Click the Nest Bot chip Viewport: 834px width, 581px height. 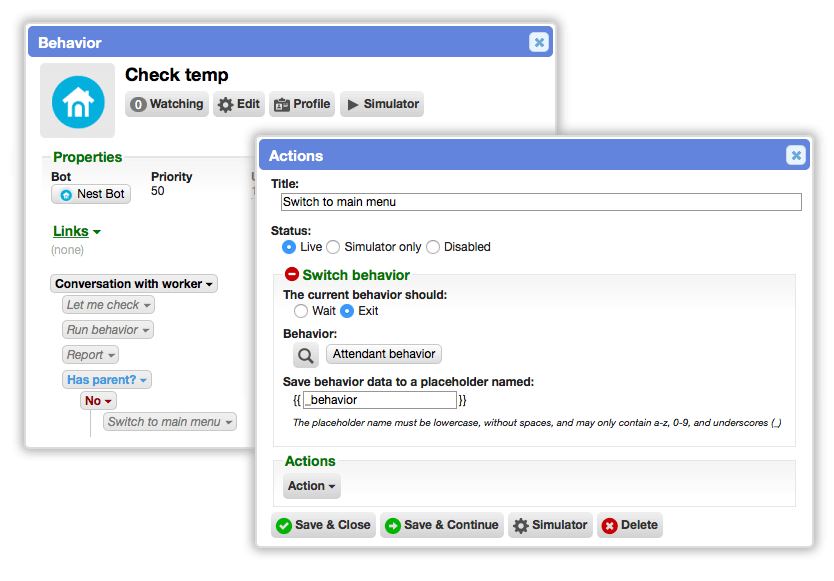(x=91, y=194)
